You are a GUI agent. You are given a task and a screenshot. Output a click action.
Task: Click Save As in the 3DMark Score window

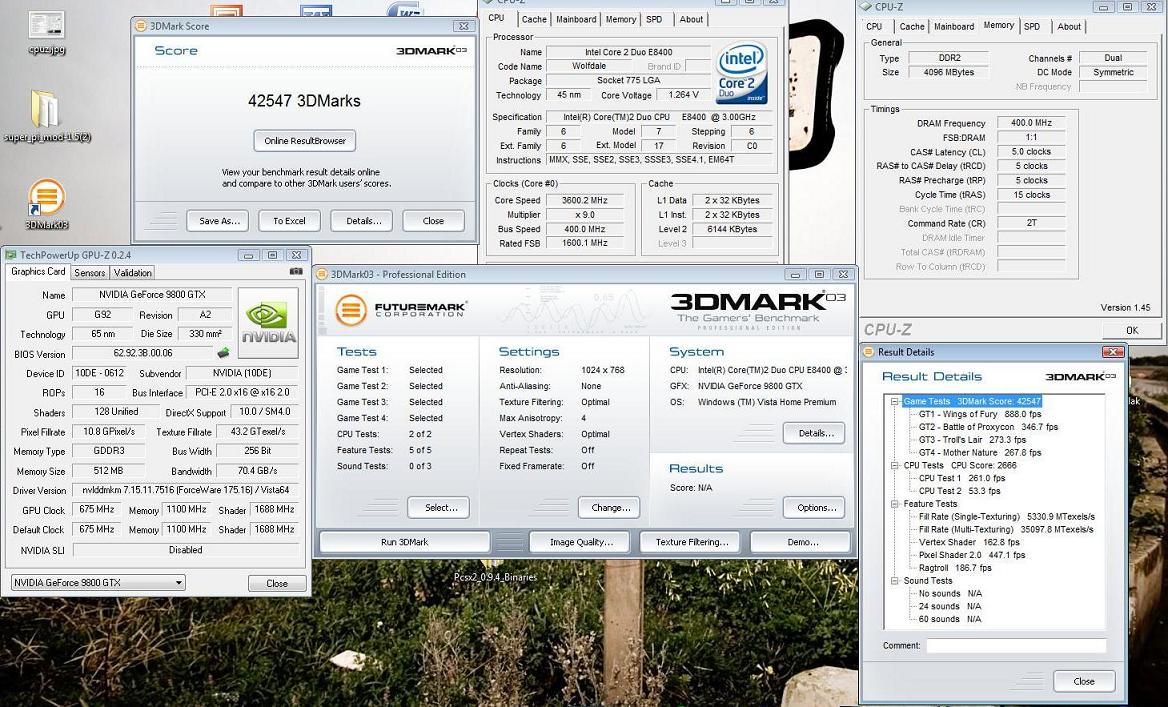pos(219,221)
